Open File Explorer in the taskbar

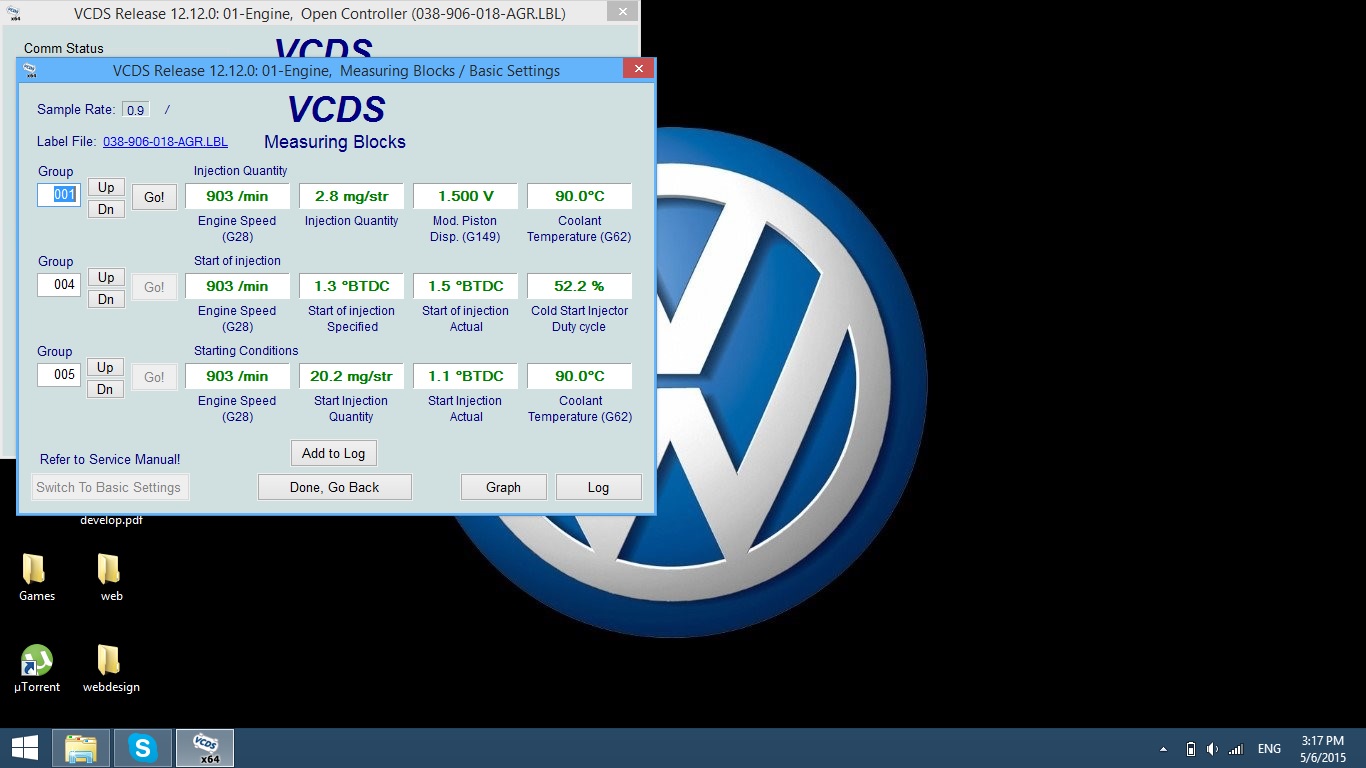(x=81, y=748)
